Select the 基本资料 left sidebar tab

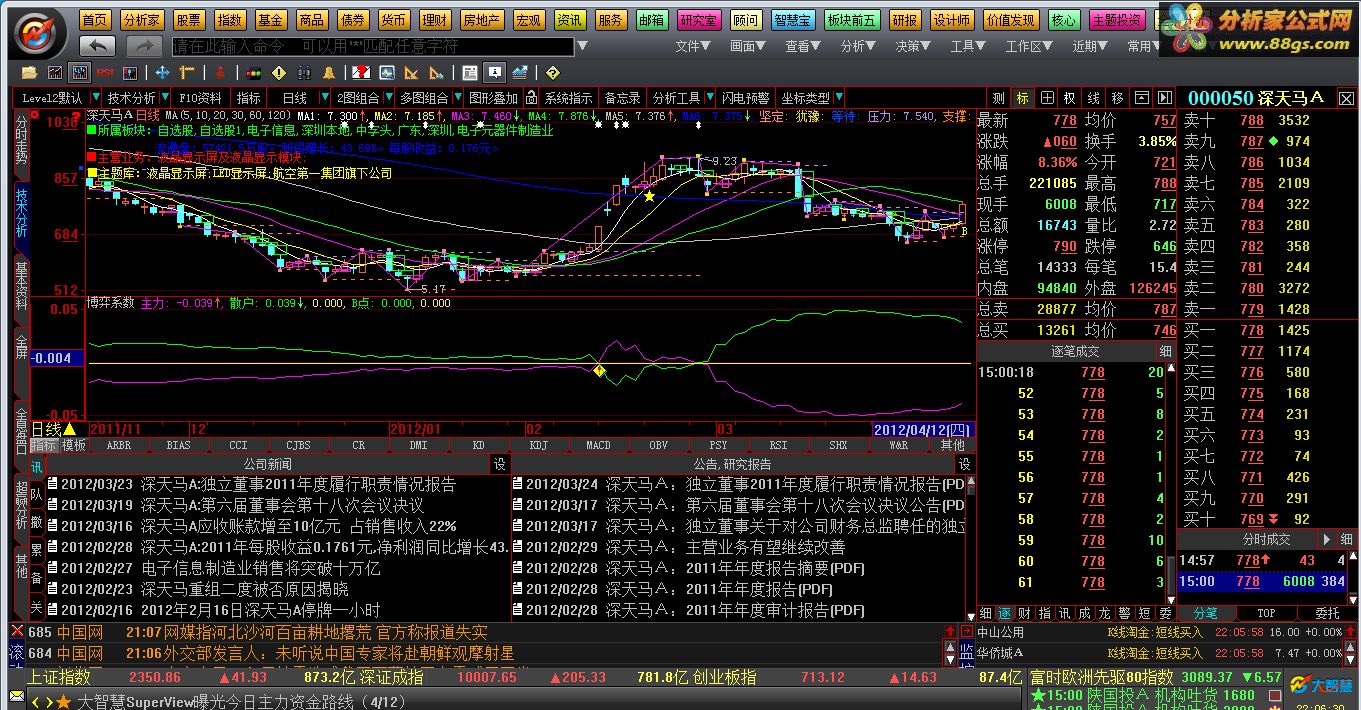tap(21, 290)
